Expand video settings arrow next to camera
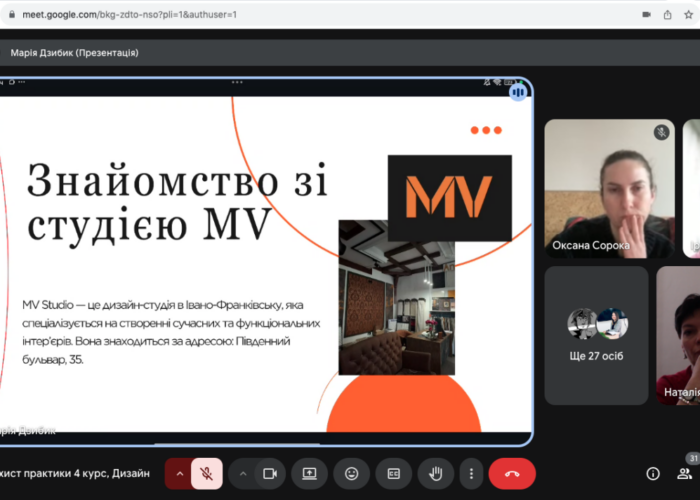The height and width of the screenshot is (500, 700). pos(243,473)
